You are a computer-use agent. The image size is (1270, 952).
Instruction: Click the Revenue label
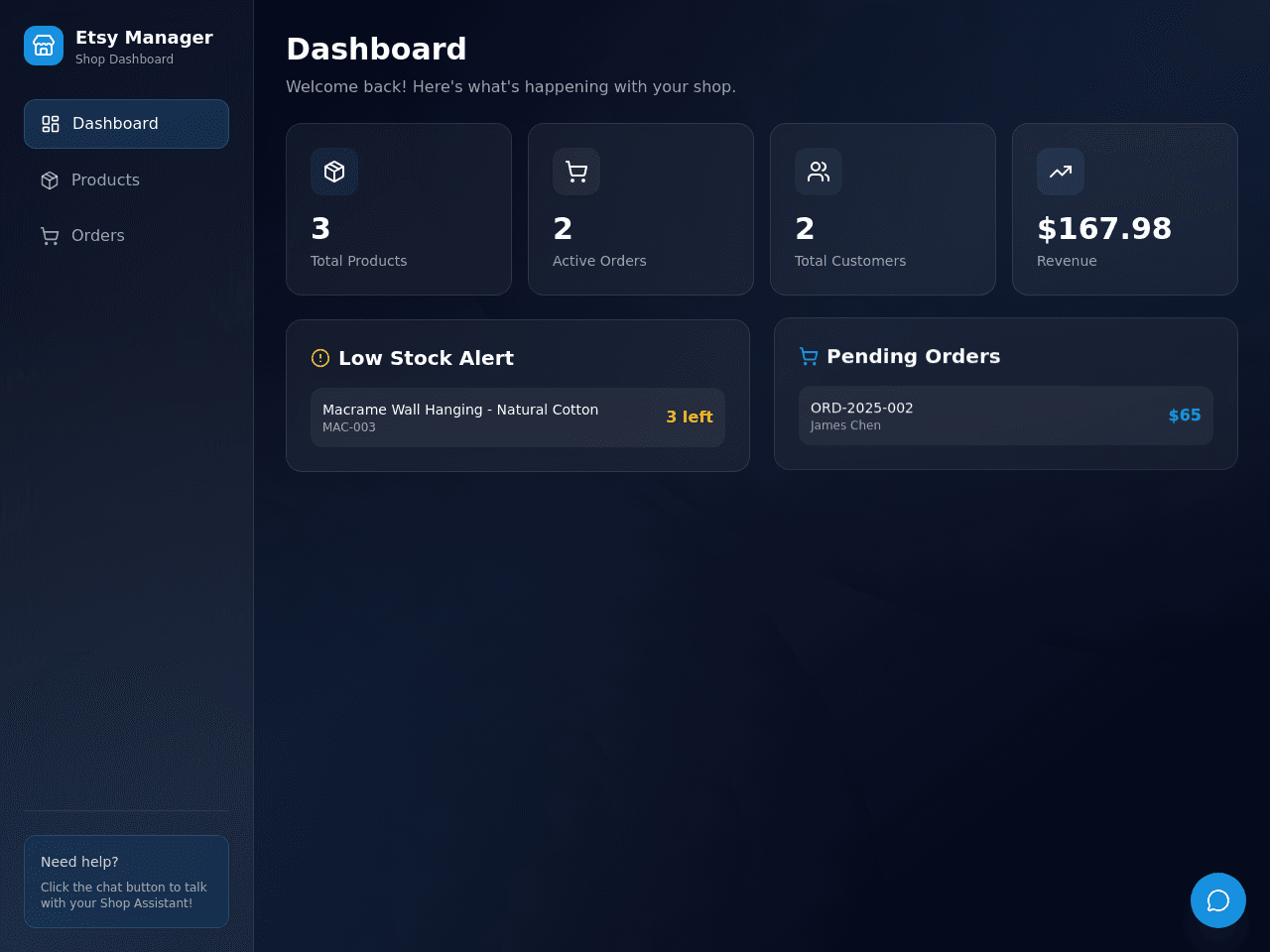pyautogui.click(x=1067, y=261)
